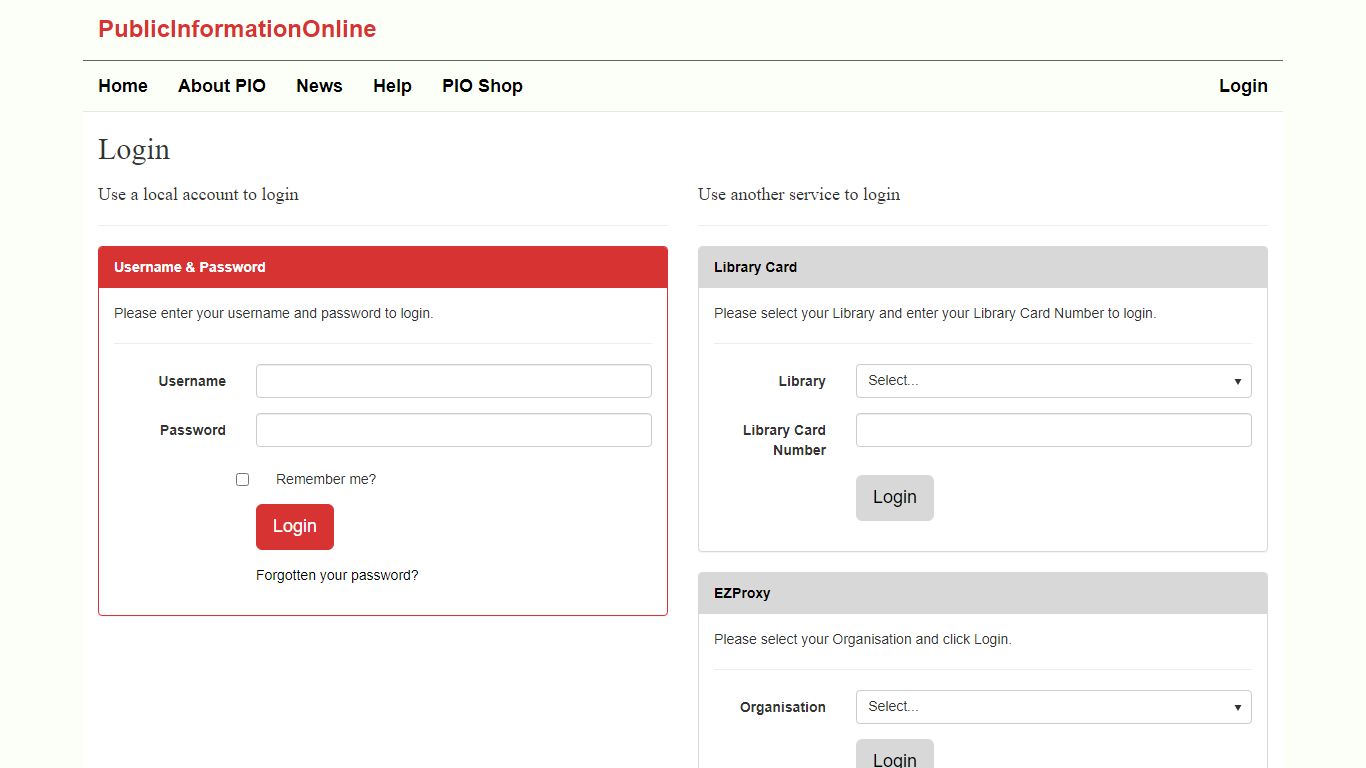The width and height of the screenshot is (1366, 768).
Task: Open the PublicInformationOnline home logo link
Action: coord(237,29)
